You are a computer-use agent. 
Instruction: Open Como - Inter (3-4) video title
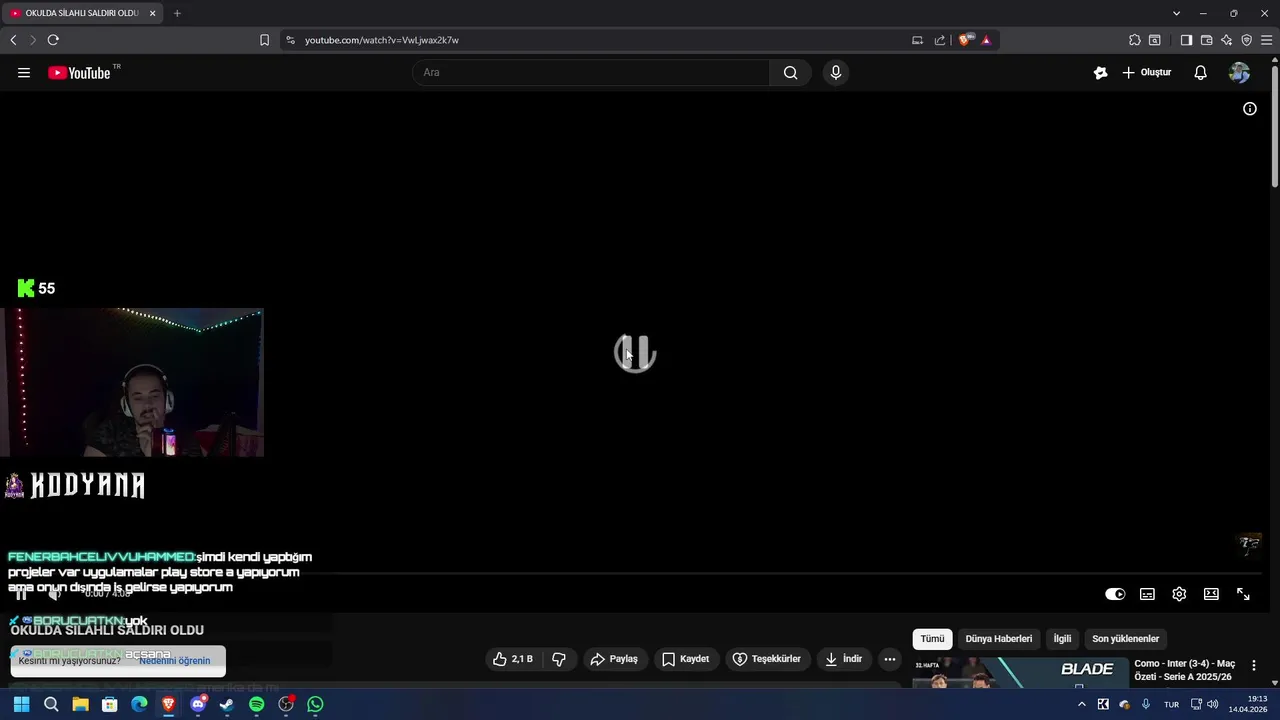point(1185,670)
